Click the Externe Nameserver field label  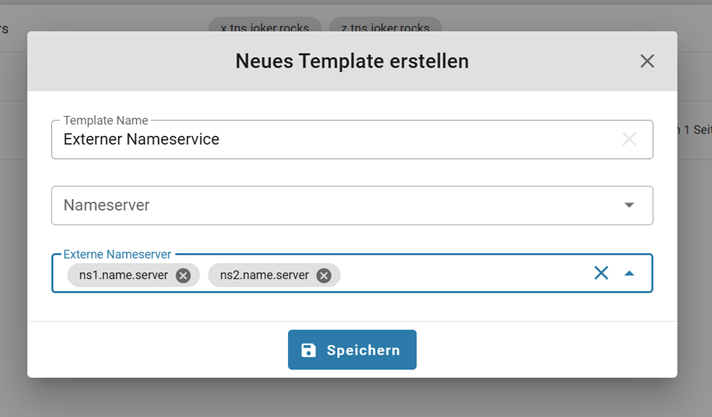pyautogui.click(x=117, y=255)
